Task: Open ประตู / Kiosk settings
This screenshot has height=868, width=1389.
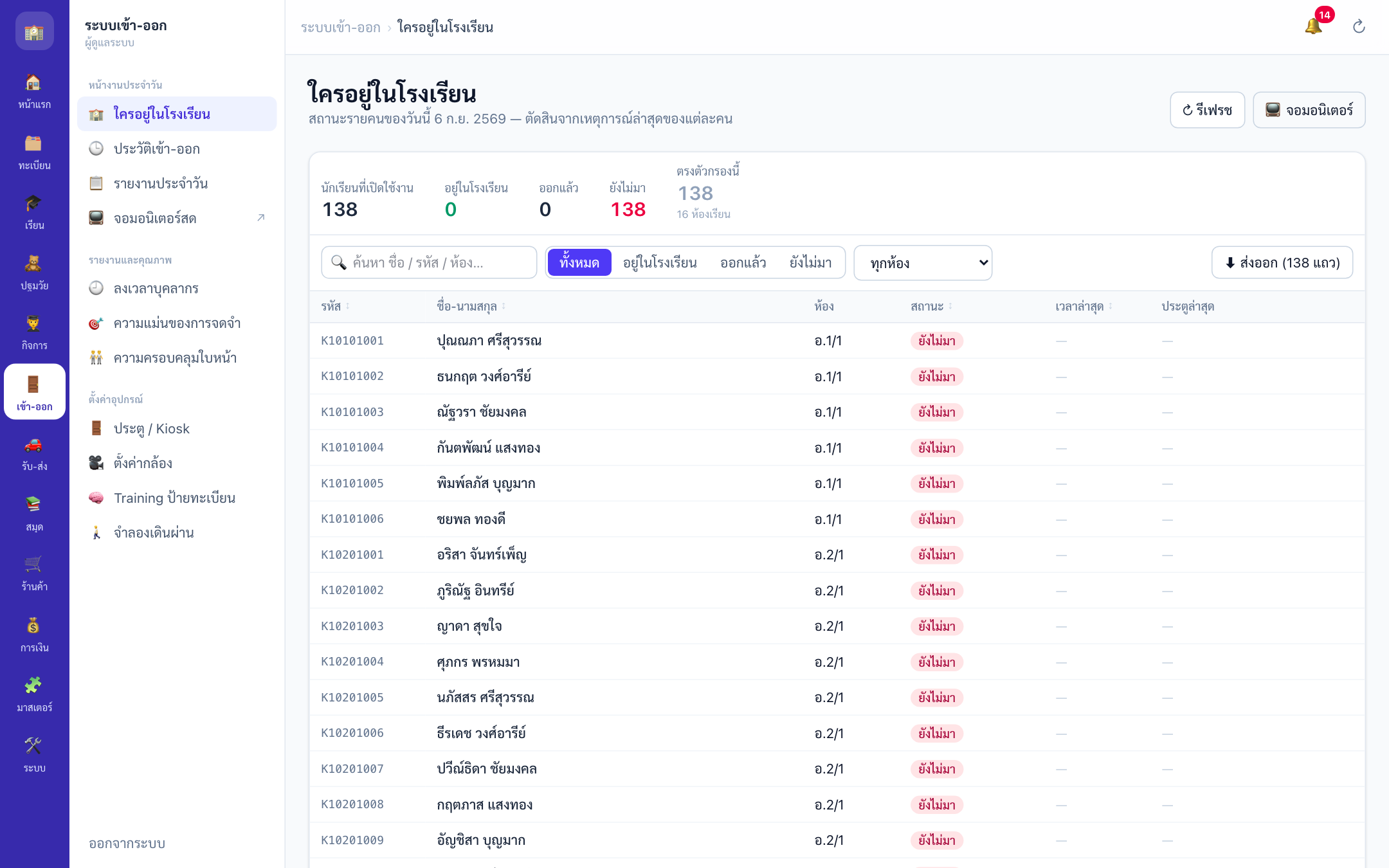Action: tap(177, 428)
